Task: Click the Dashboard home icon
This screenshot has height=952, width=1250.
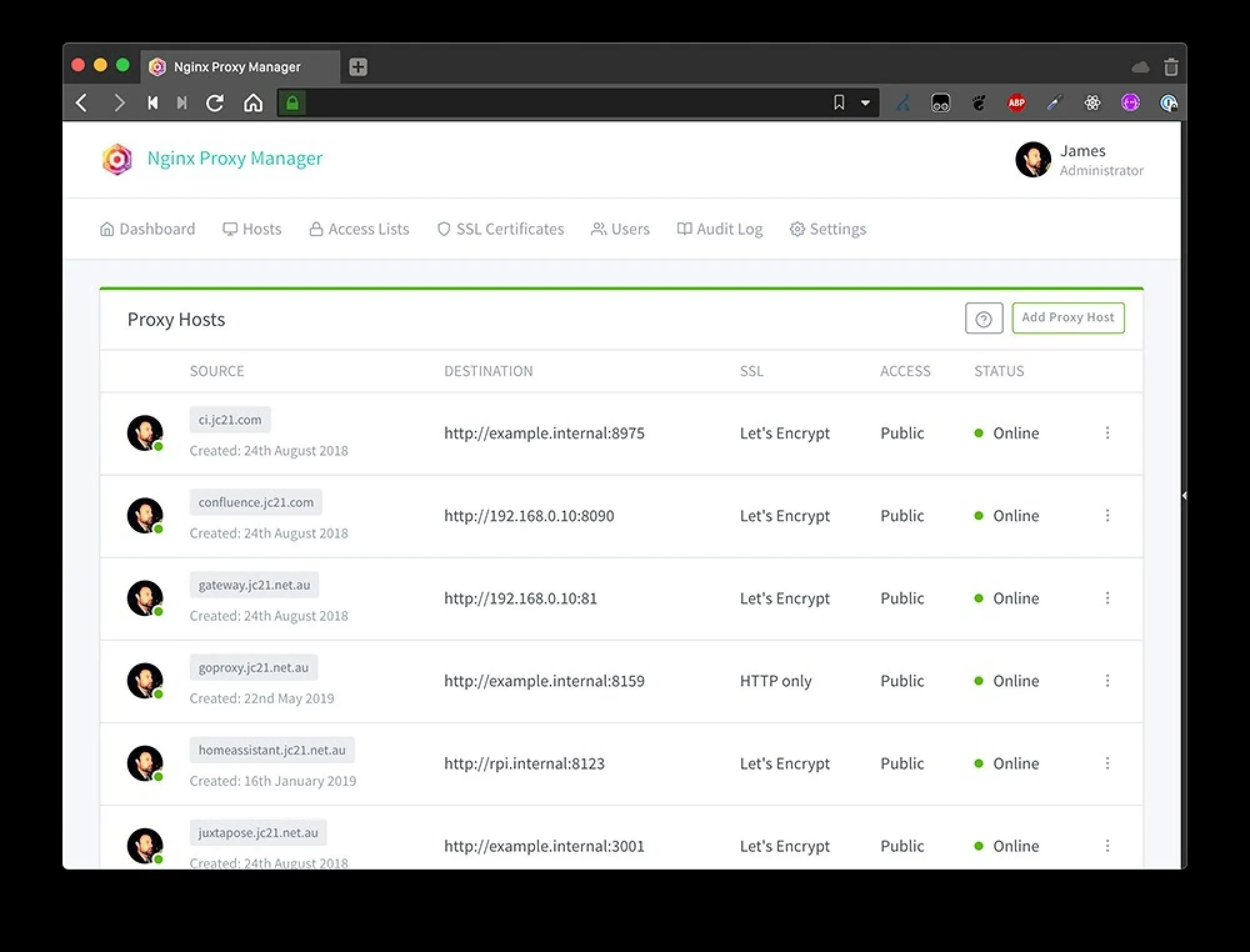Action: 106,229
